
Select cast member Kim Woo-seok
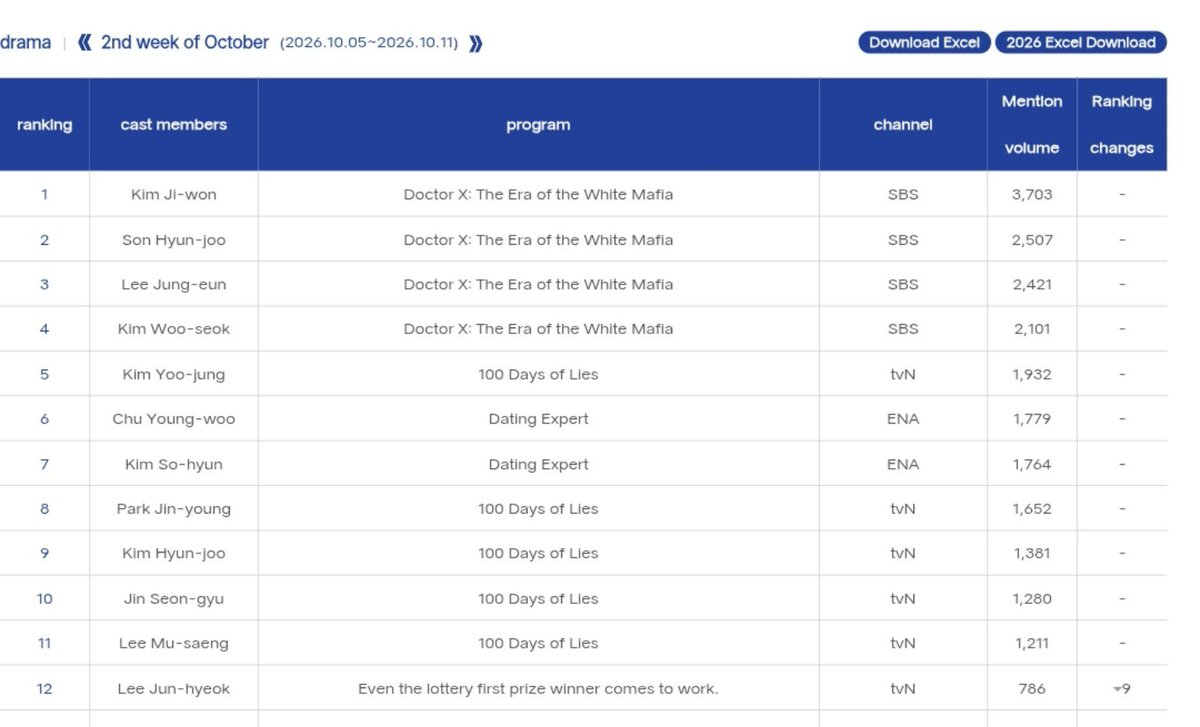(x=174, y=329)
